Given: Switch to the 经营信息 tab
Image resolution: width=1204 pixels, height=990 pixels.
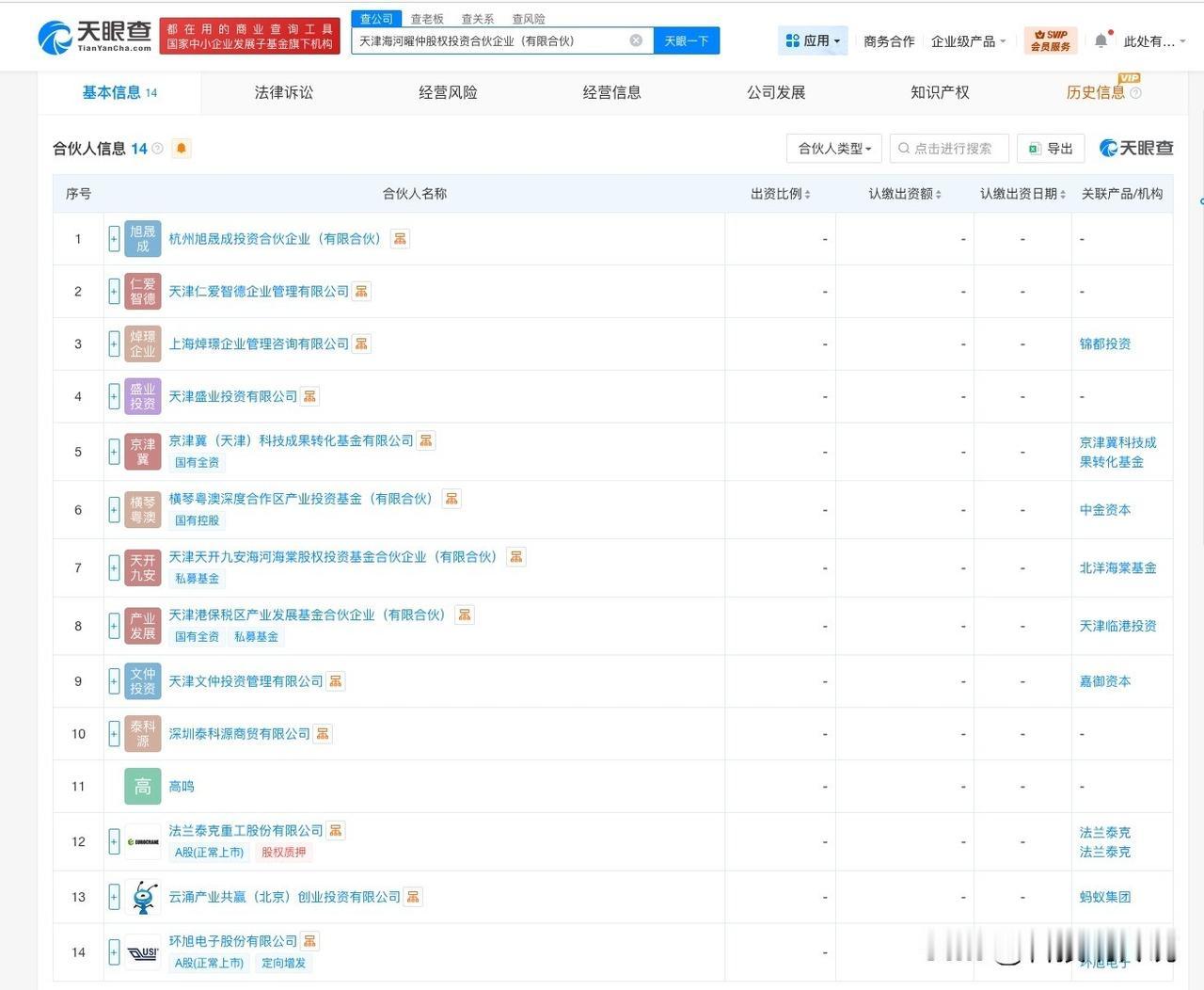Looking at the screenshot, I should (x=612, y=92).
